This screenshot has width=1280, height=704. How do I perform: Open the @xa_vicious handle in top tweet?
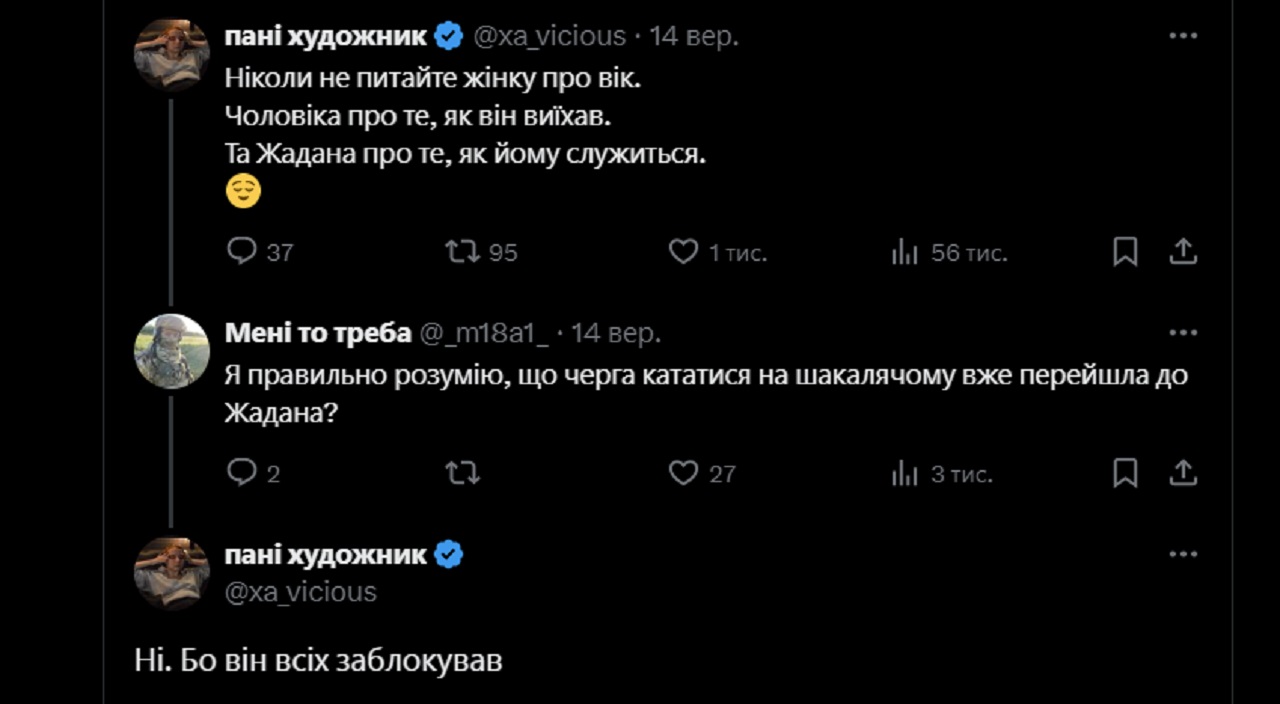tap(549, 37)
